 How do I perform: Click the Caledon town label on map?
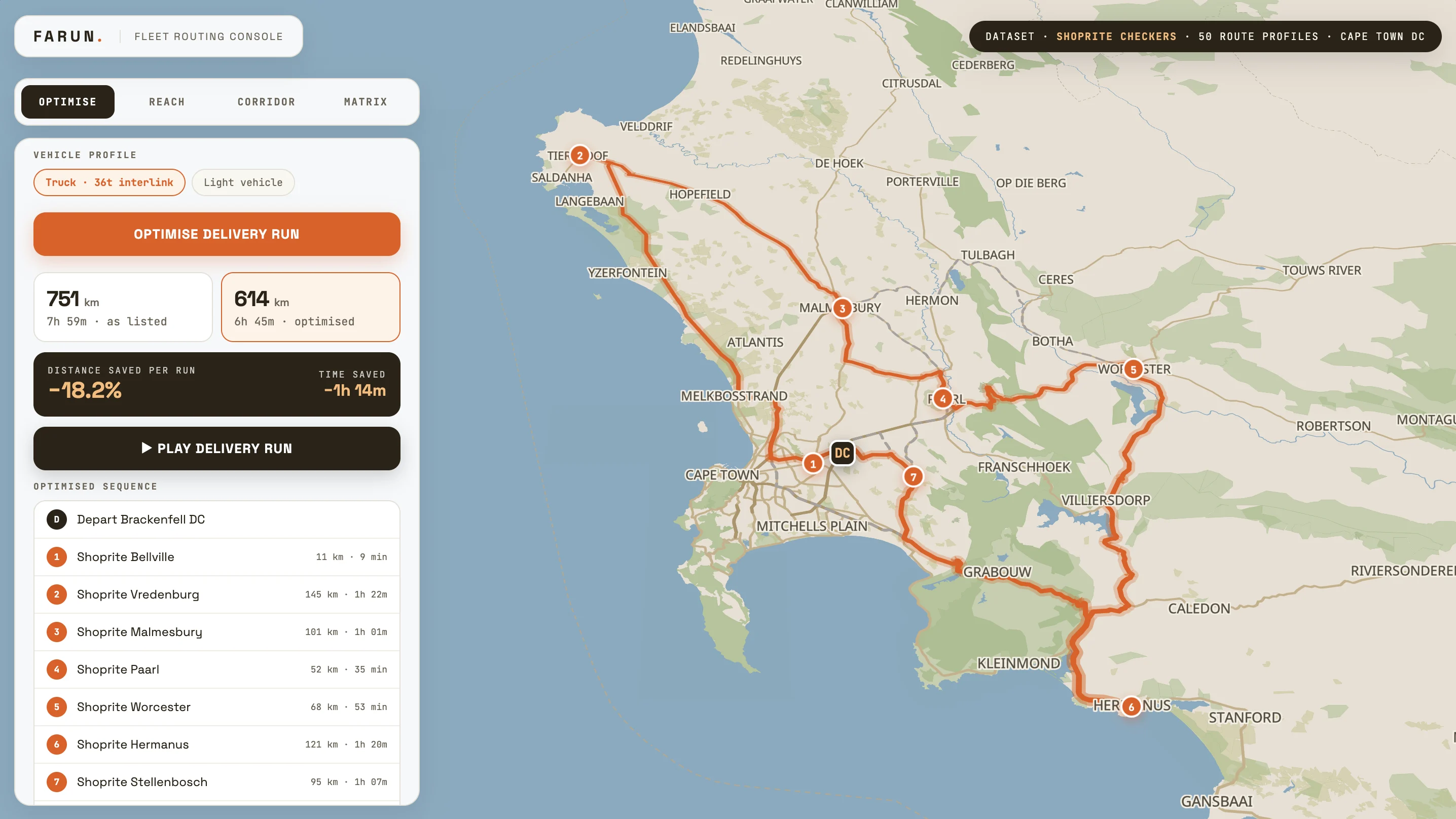click(1199, 609)
